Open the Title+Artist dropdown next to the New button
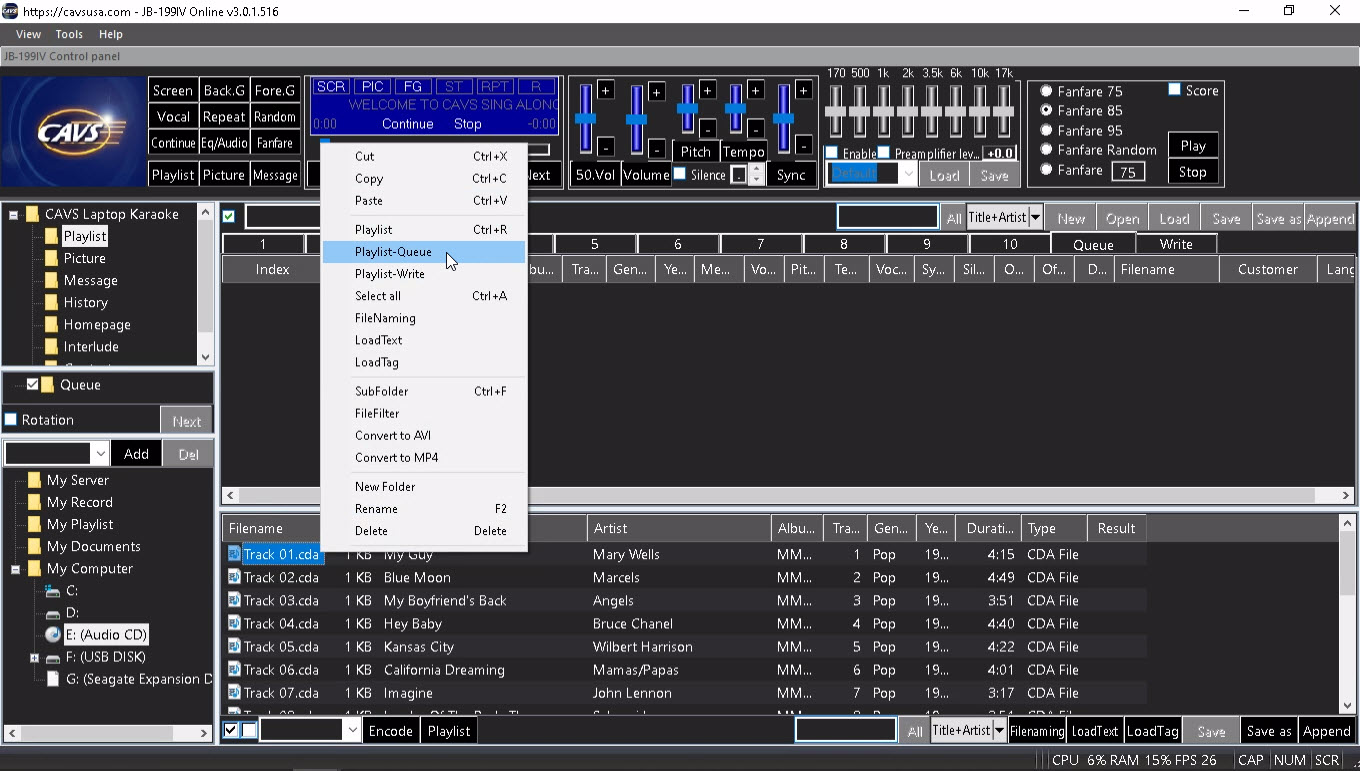The width and height of the screenshot is (1360, 771). point(1035,217)
